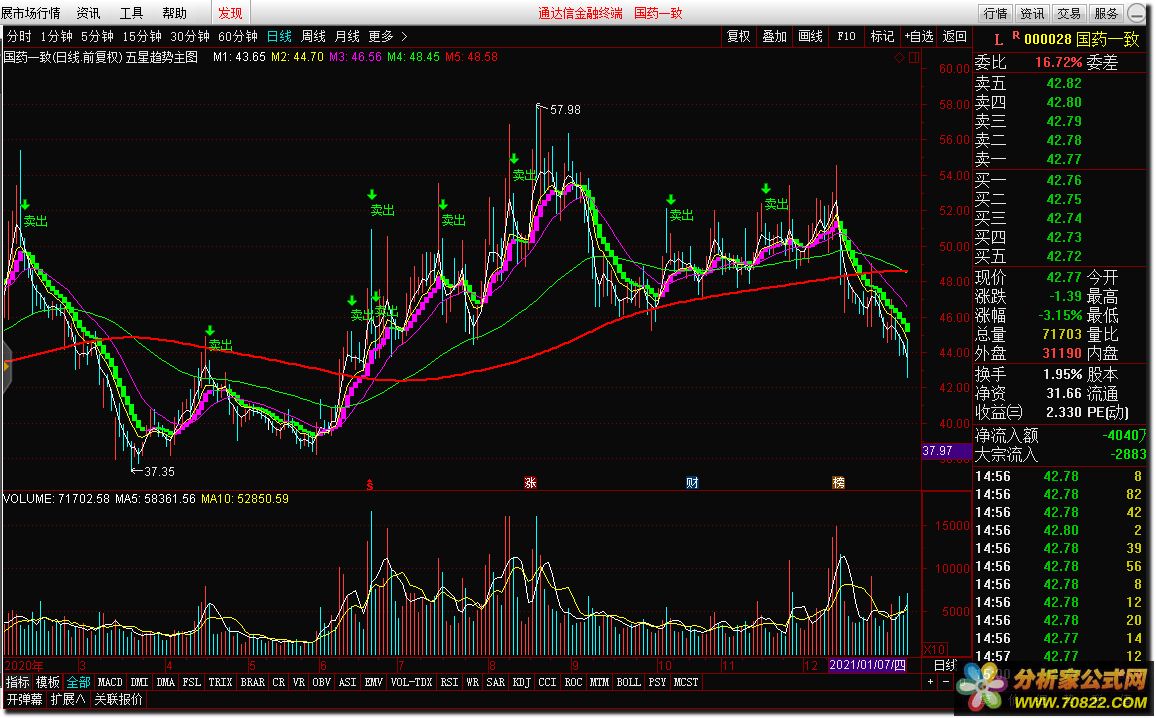Switch to 周线 weekly chart

[x=313, y=36]
